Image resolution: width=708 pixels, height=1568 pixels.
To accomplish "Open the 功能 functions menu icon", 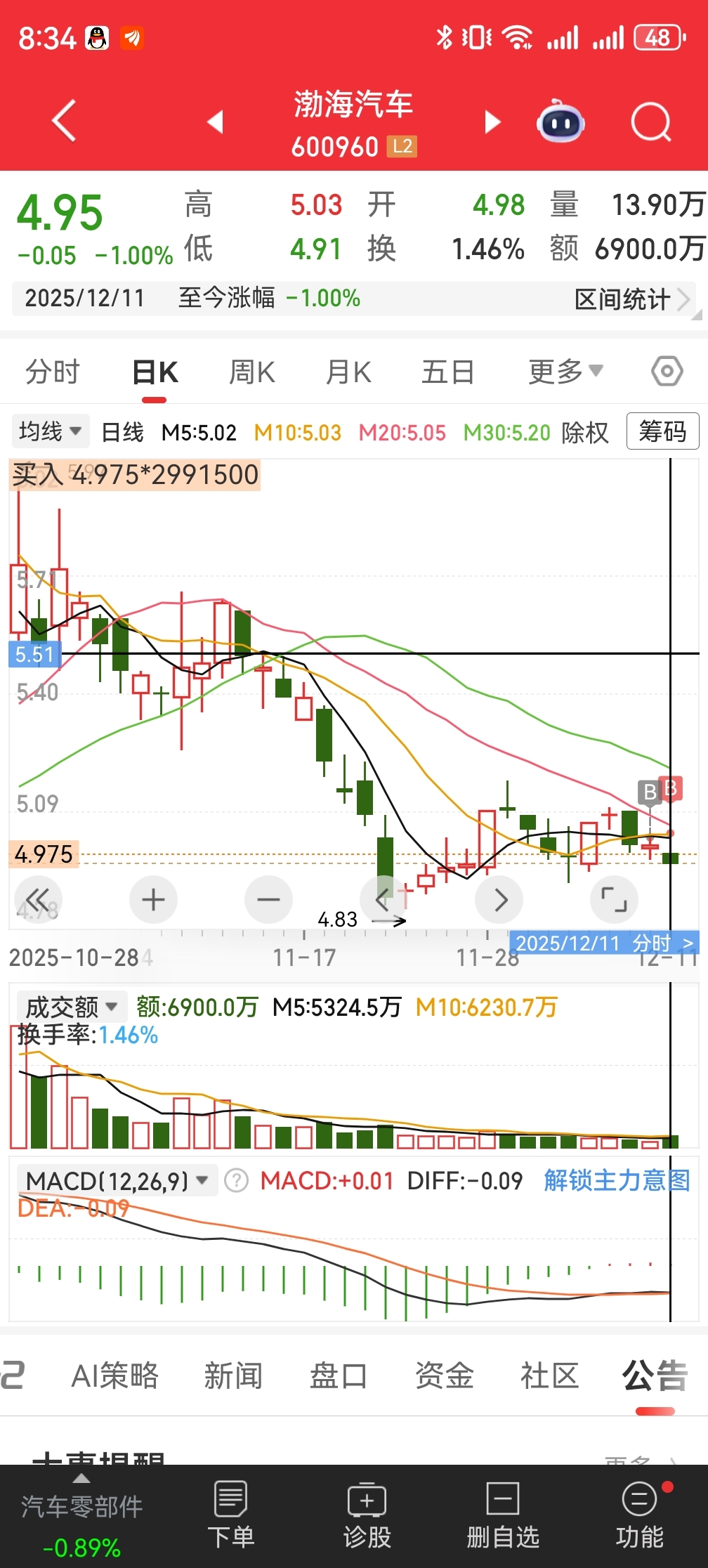I will pyautogui.click(x=639, y=1515).
